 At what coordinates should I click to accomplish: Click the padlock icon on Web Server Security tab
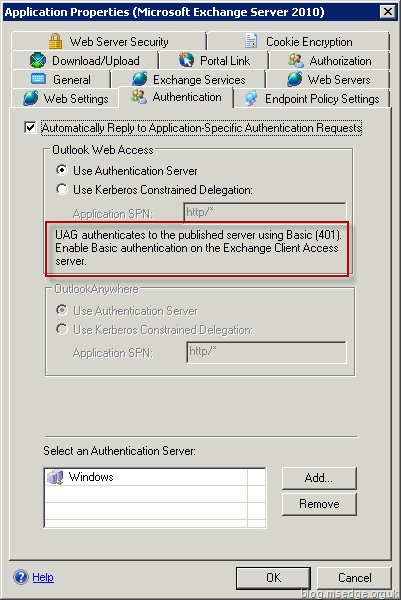[x=55, y=41]
